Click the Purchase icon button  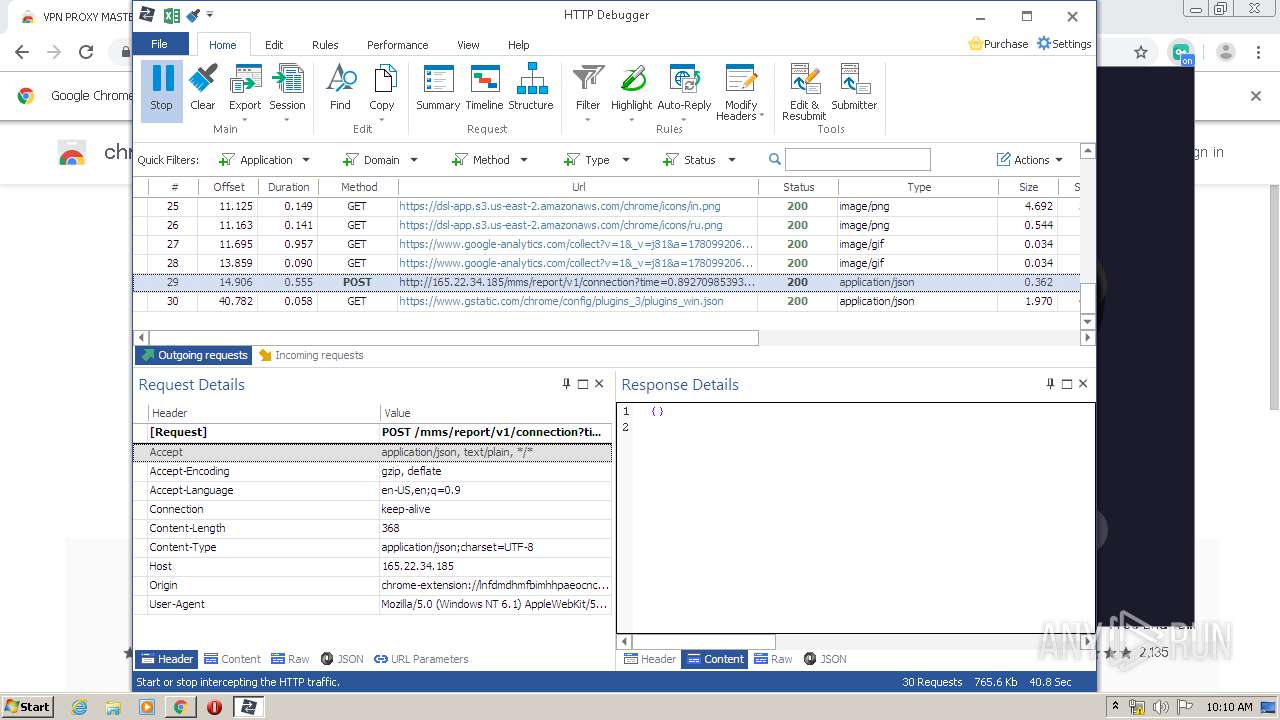tap(998, 44)
